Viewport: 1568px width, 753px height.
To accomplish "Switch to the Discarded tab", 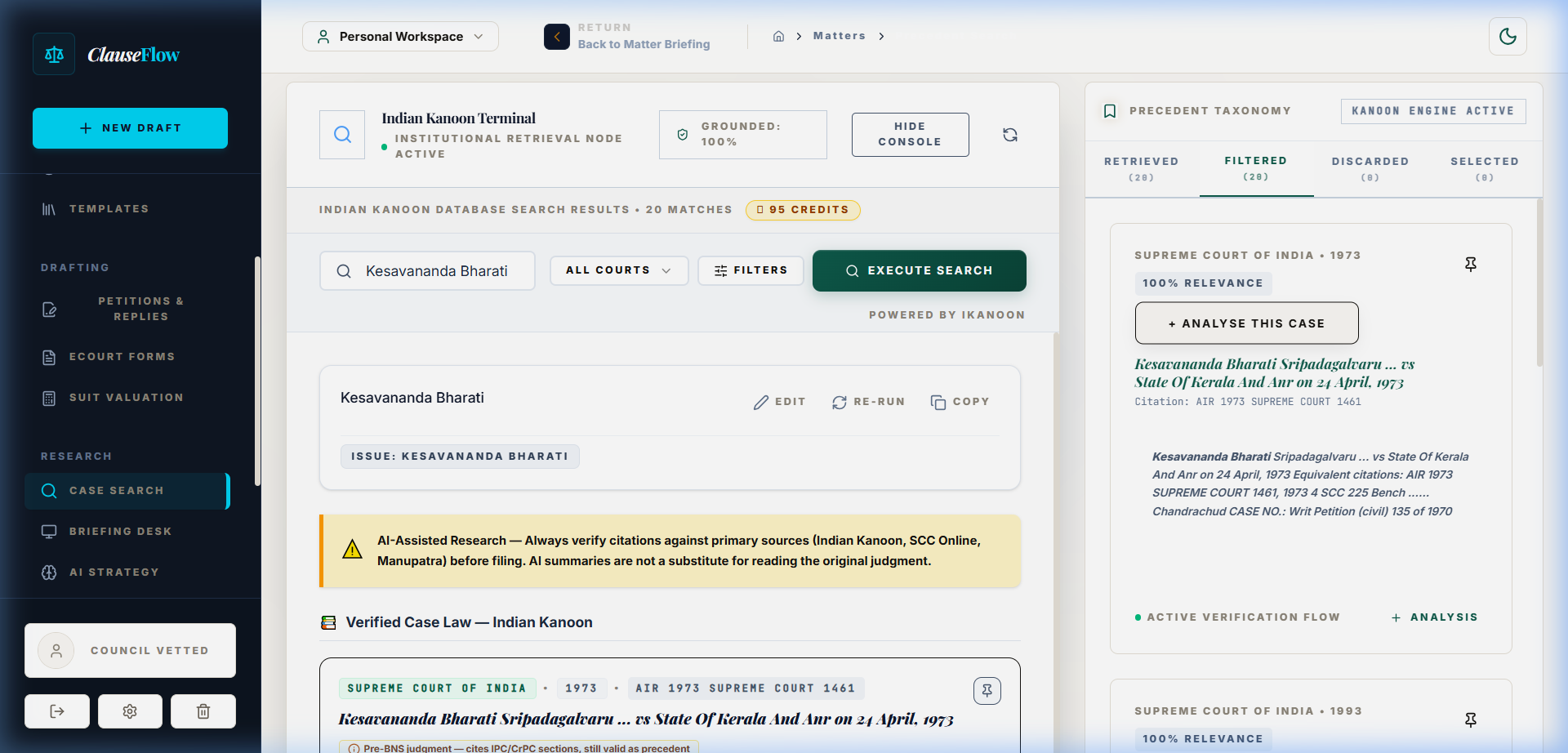I will click(x=1370, y=169).
